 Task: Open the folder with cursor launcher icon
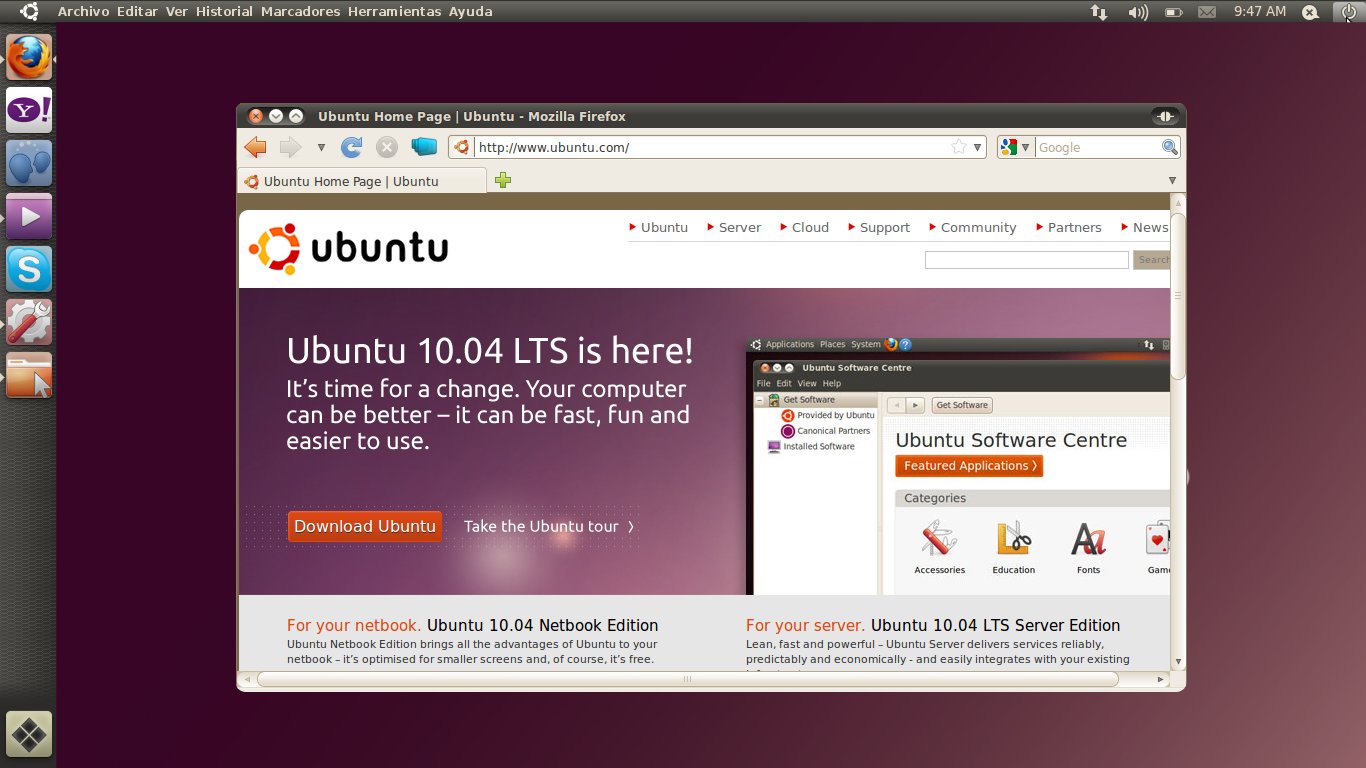[x=29, y=375]
